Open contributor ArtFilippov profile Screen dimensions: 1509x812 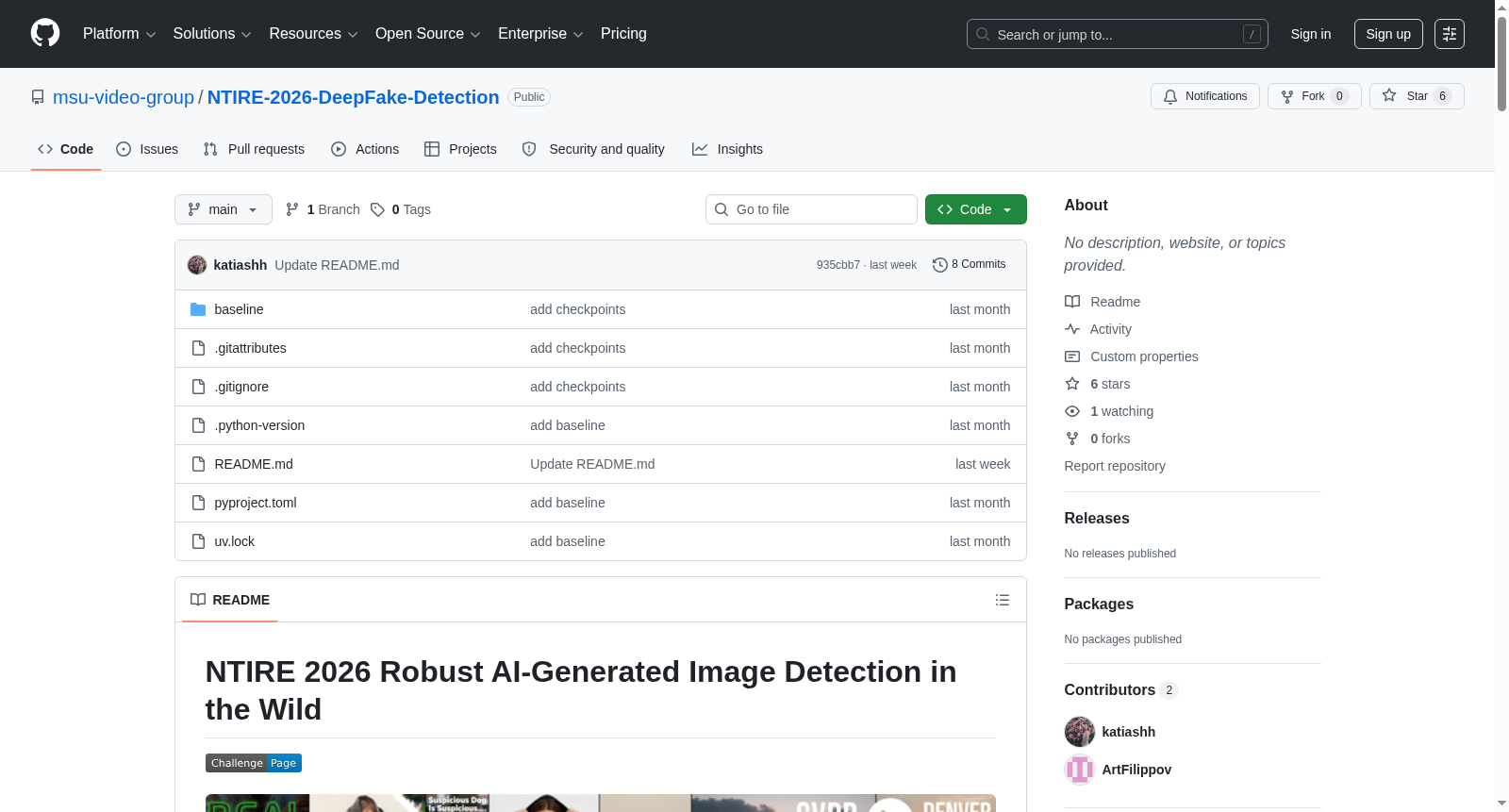pos(1136,770)
